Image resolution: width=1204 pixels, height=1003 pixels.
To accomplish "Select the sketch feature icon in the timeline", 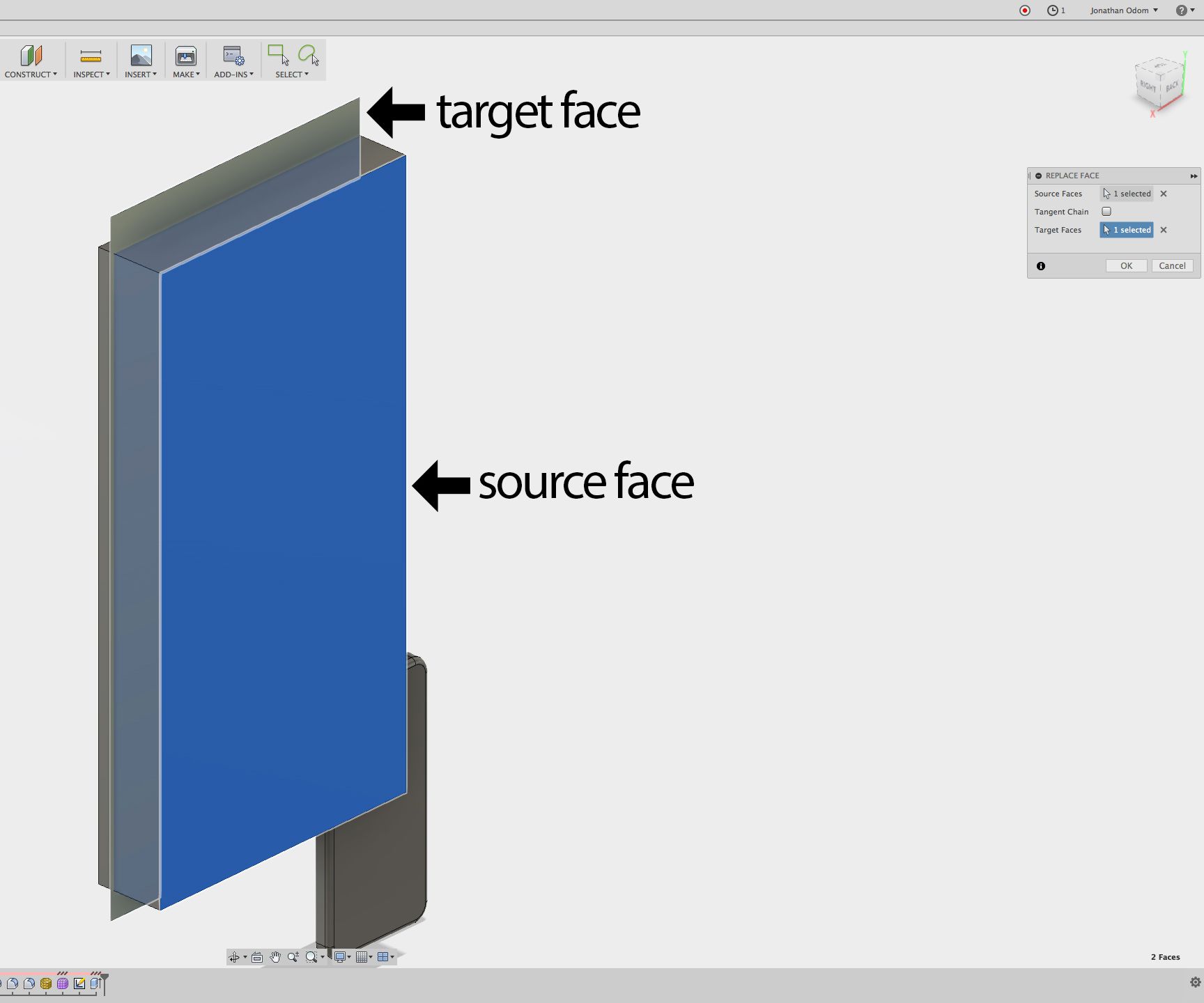I will coord(79,983).
